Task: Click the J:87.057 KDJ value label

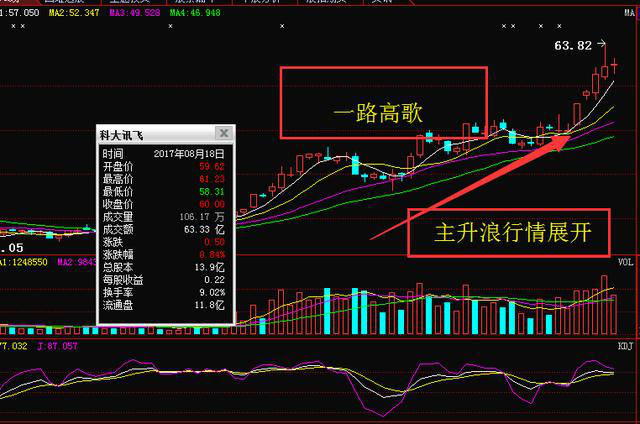Action: (x=56, y=345)
